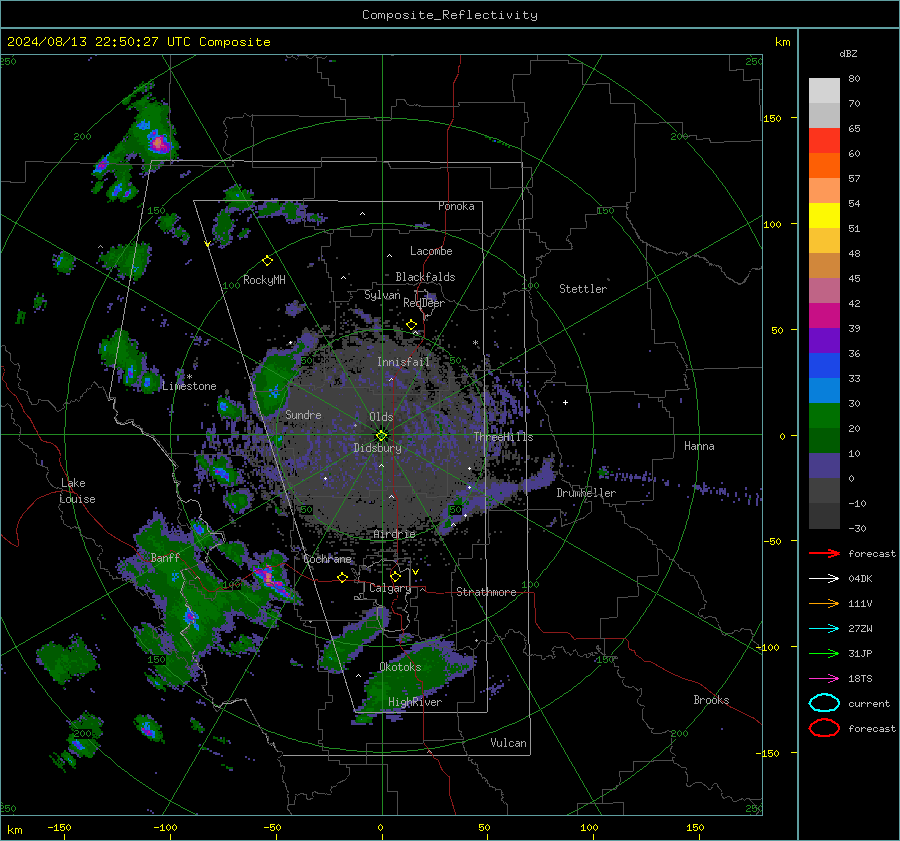This screenshot has width=900, height=841.
Task: Click the 150 value on right axis
Action: tap(773, 118)
